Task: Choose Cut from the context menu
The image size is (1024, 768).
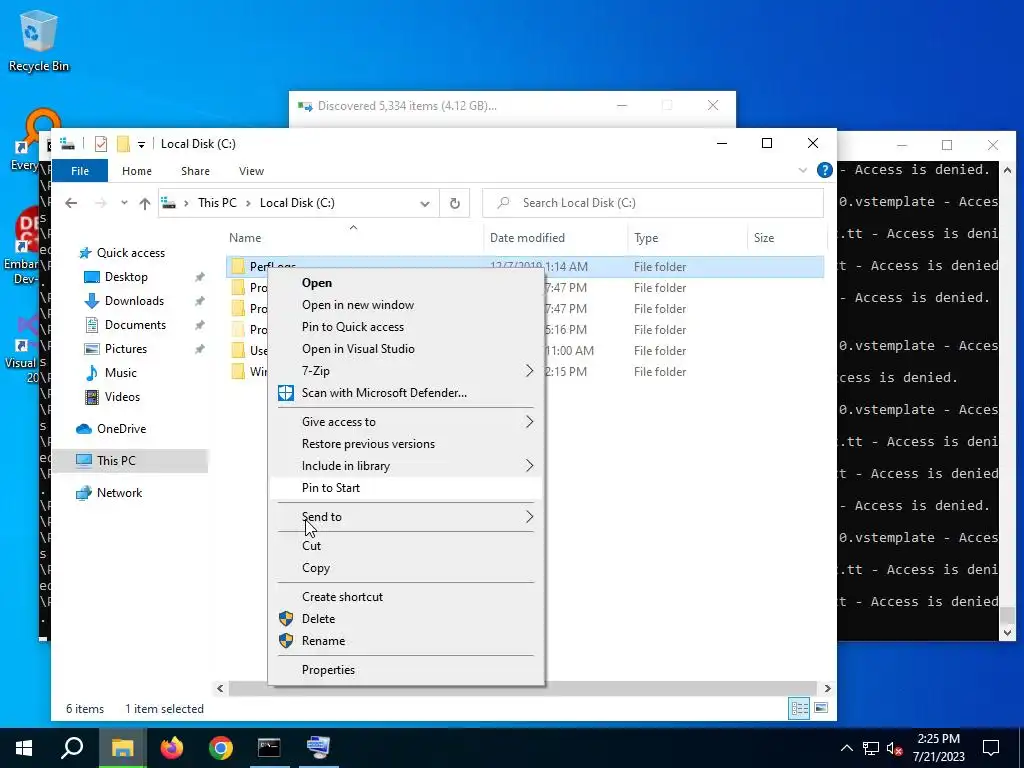Action: pos(406,546)
